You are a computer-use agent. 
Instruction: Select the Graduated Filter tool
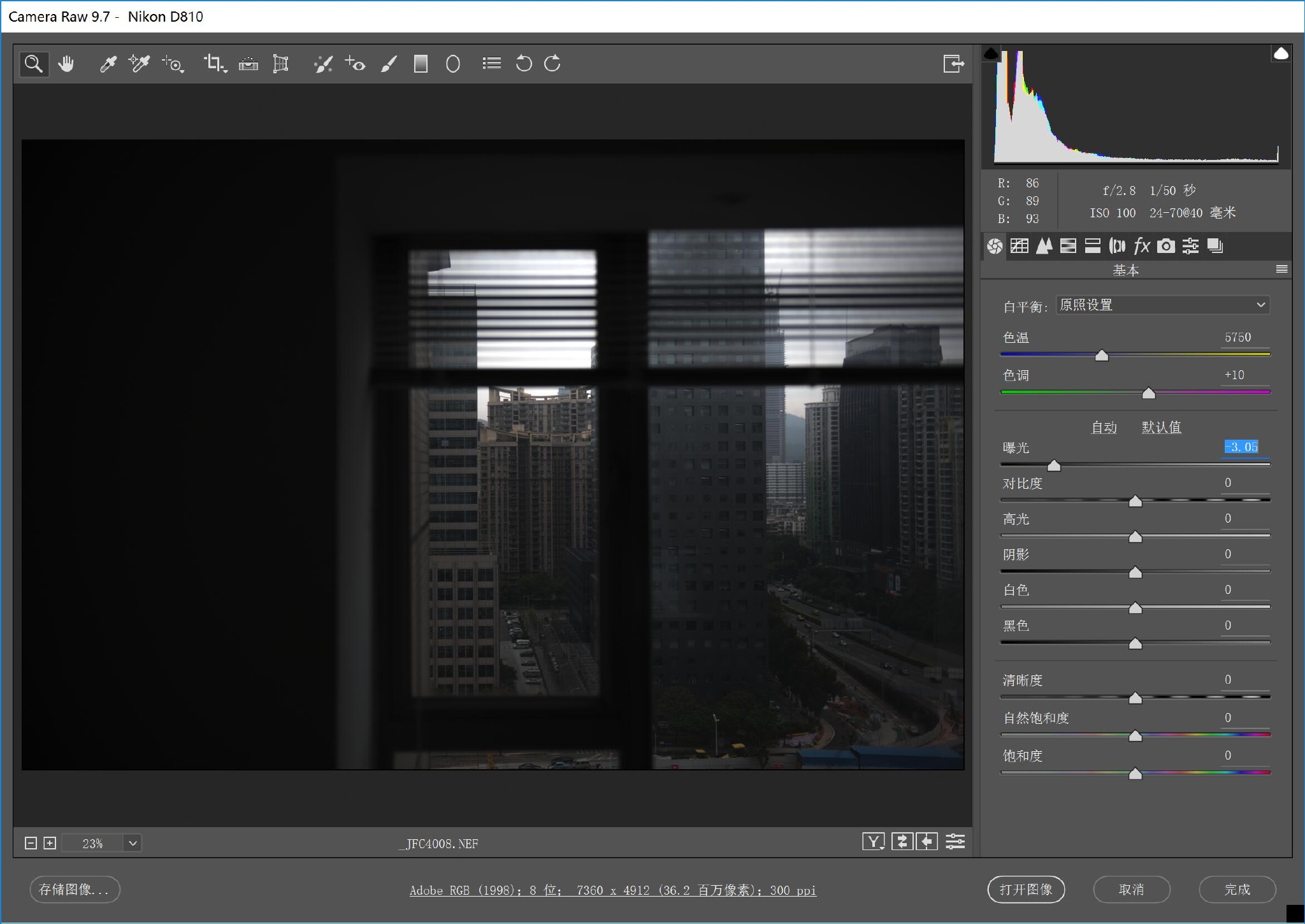pyautogui.click(x=421, y=64)
